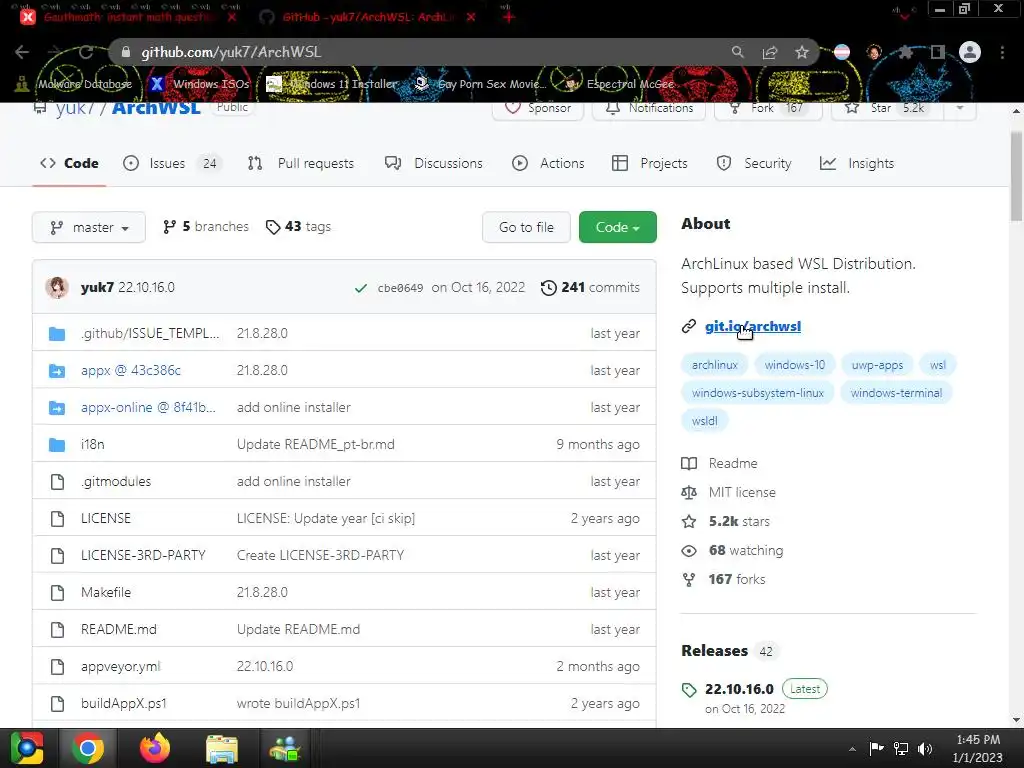Open the .github/ISSUE_TEMPLATE folder
Image resolution: width=1024 pixels, height=768 pixels.
coord(150,333)
